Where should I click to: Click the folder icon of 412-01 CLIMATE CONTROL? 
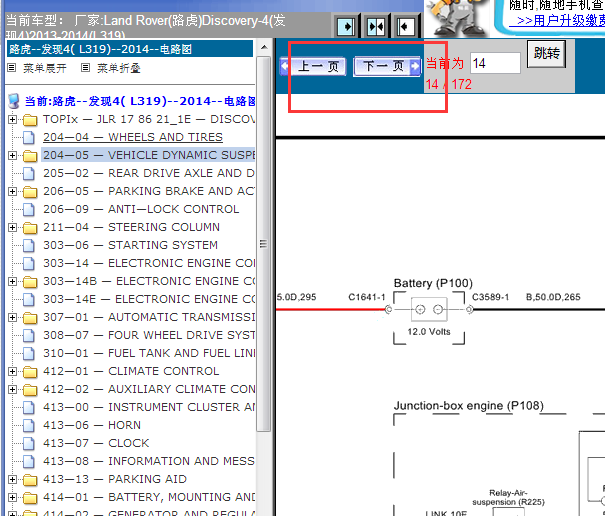tap(30, 372)
